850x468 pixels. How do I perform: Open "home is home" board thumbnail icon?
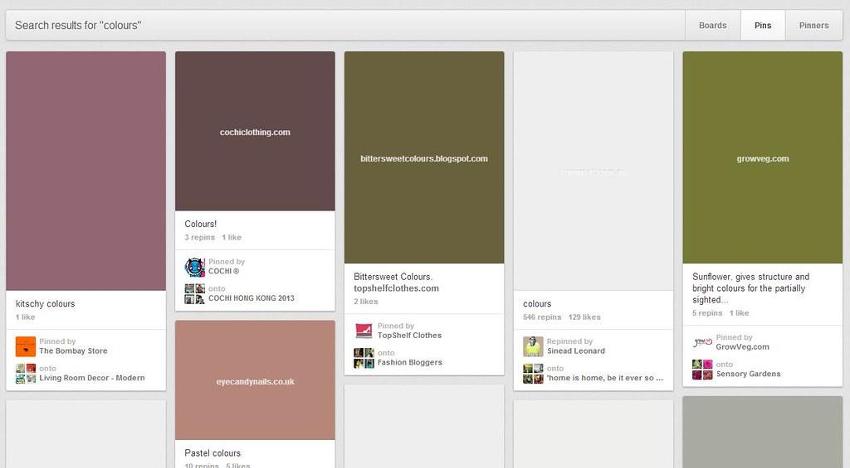533,374
